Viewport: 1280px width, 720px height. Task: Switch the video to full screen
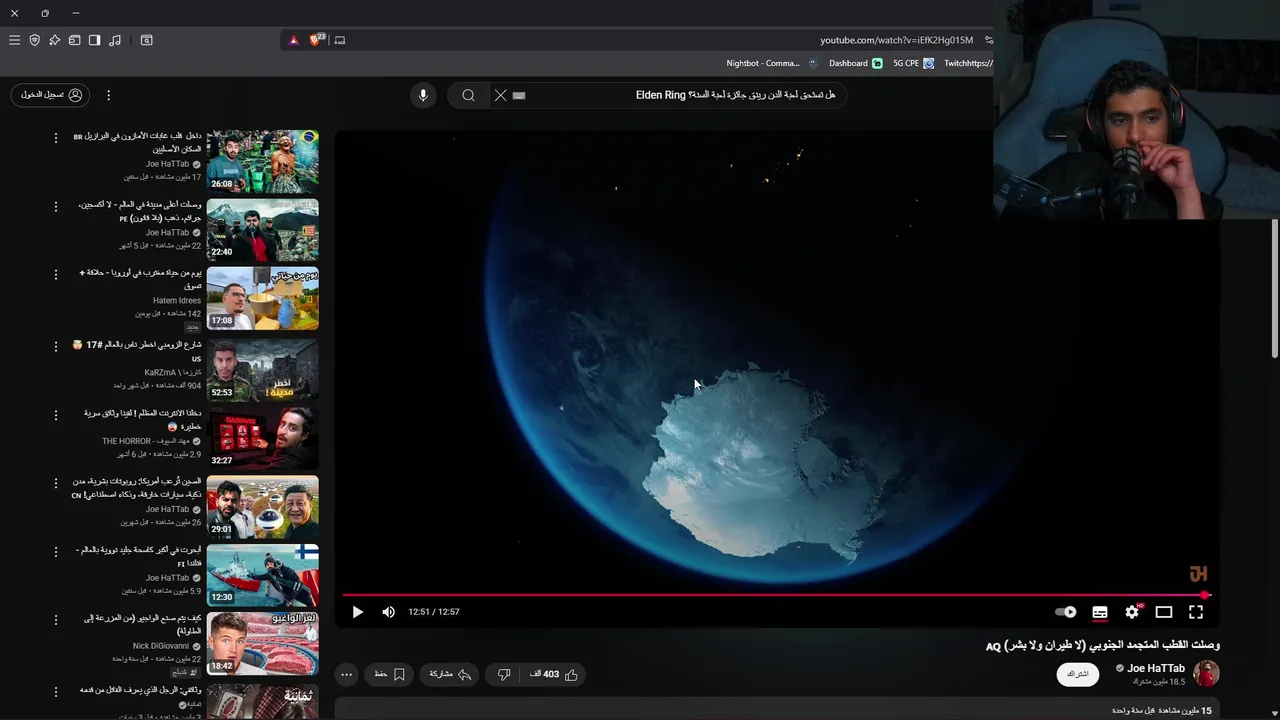[x=1196, y=612]
